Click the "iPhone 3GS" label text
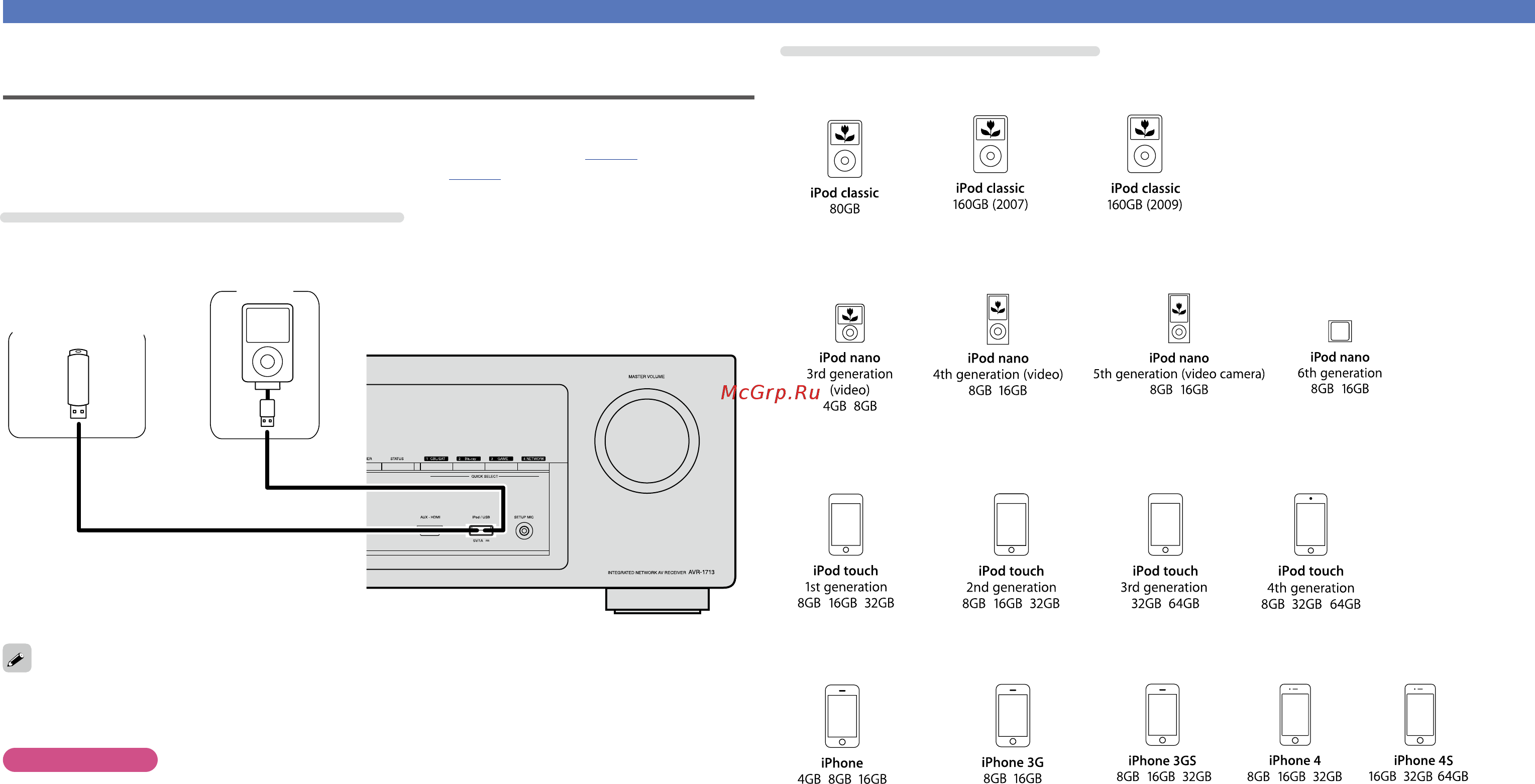This screenshot has width=1535, height=784. tap(1162, 760)
